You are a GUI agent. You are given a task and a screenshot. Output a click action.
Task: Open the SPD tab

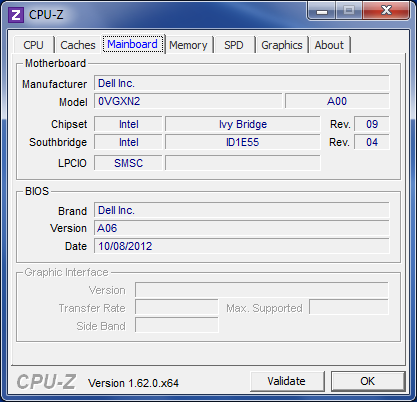234,45
